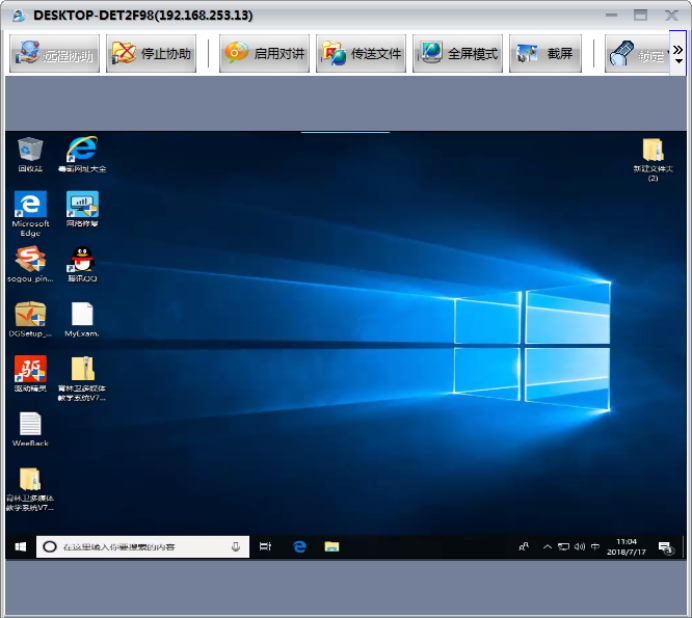The height and width of the screenshot is (618, 692).
Task: Click the People icon in the remote system tray
Action: coord(524,547)
